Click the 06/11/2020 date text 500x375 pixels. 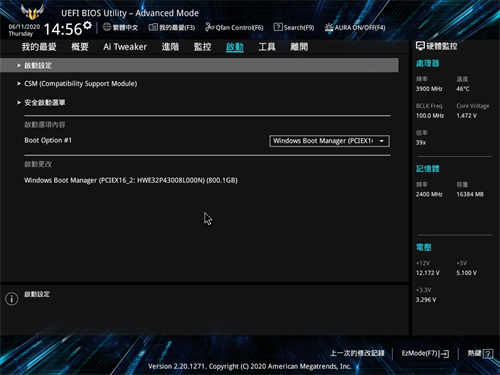[x=24, y=27]
